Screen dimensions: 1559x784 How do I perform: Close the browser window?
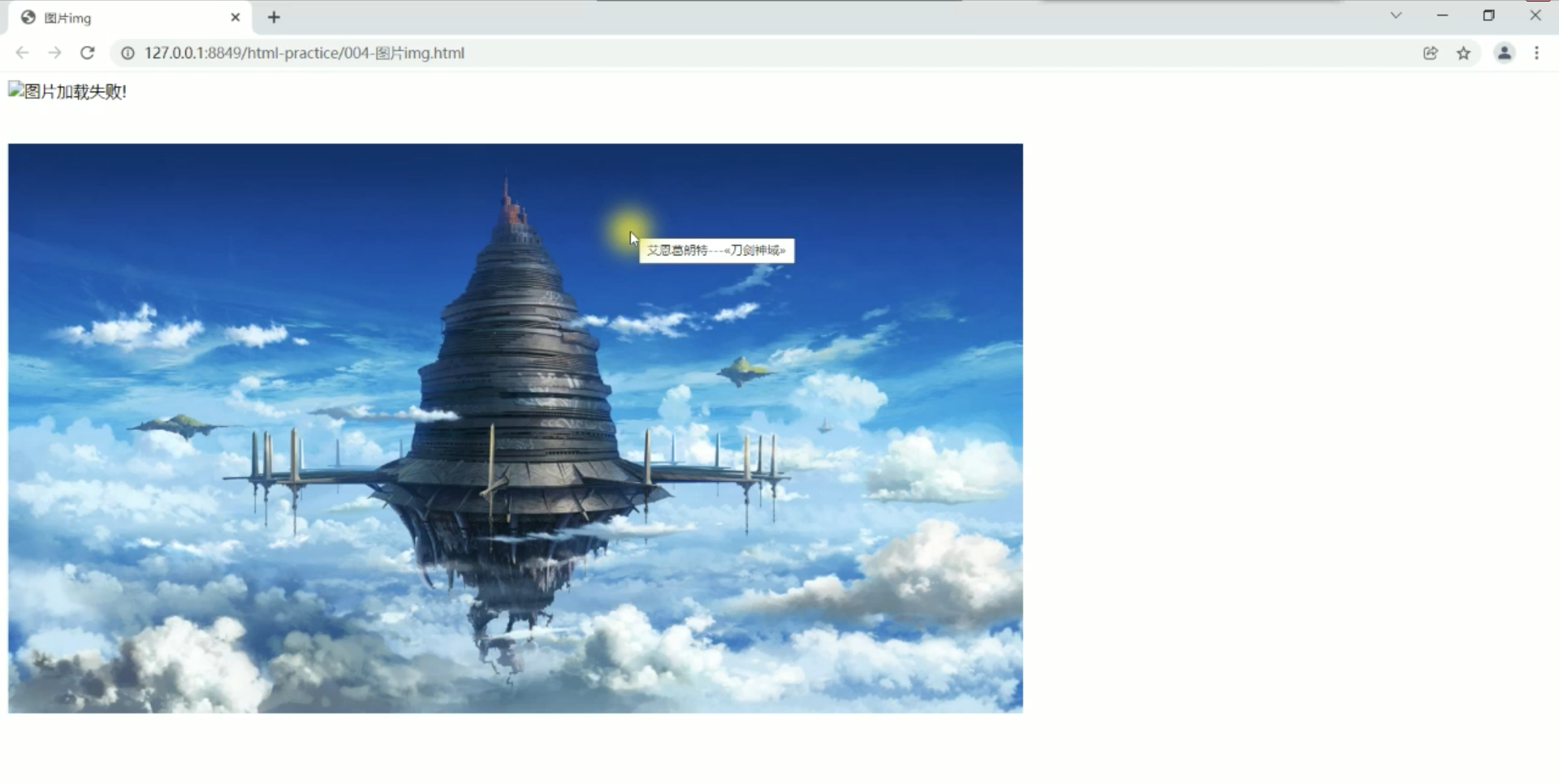(x=1535, y=15)
